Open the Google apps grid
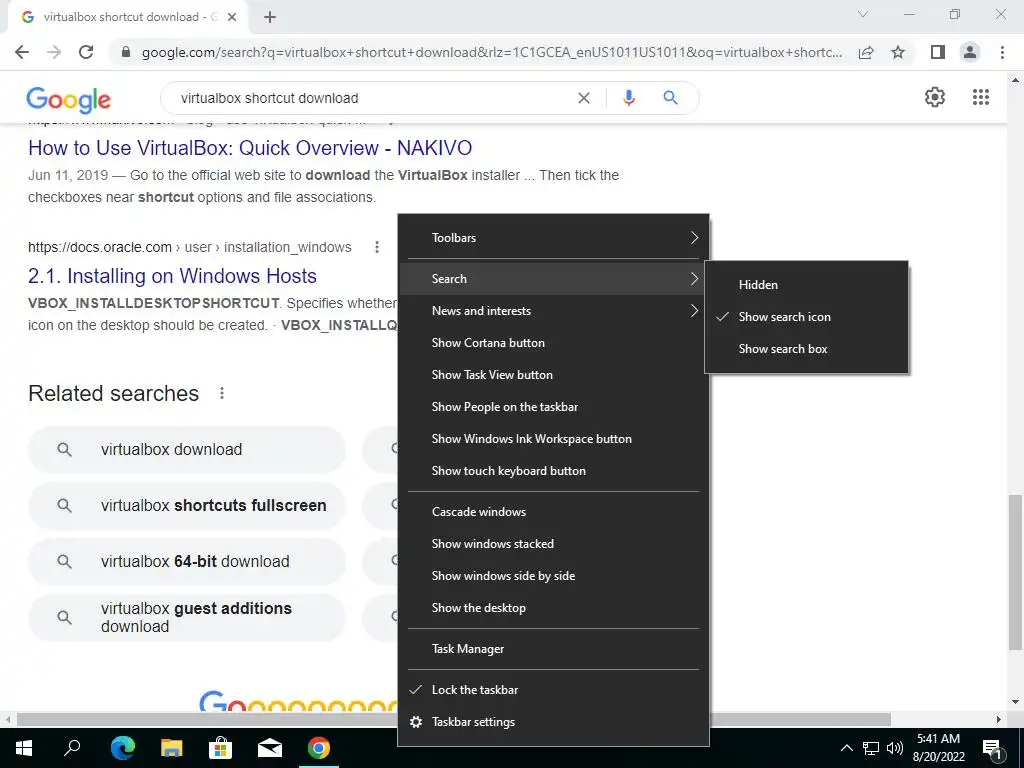 (980, 97)
